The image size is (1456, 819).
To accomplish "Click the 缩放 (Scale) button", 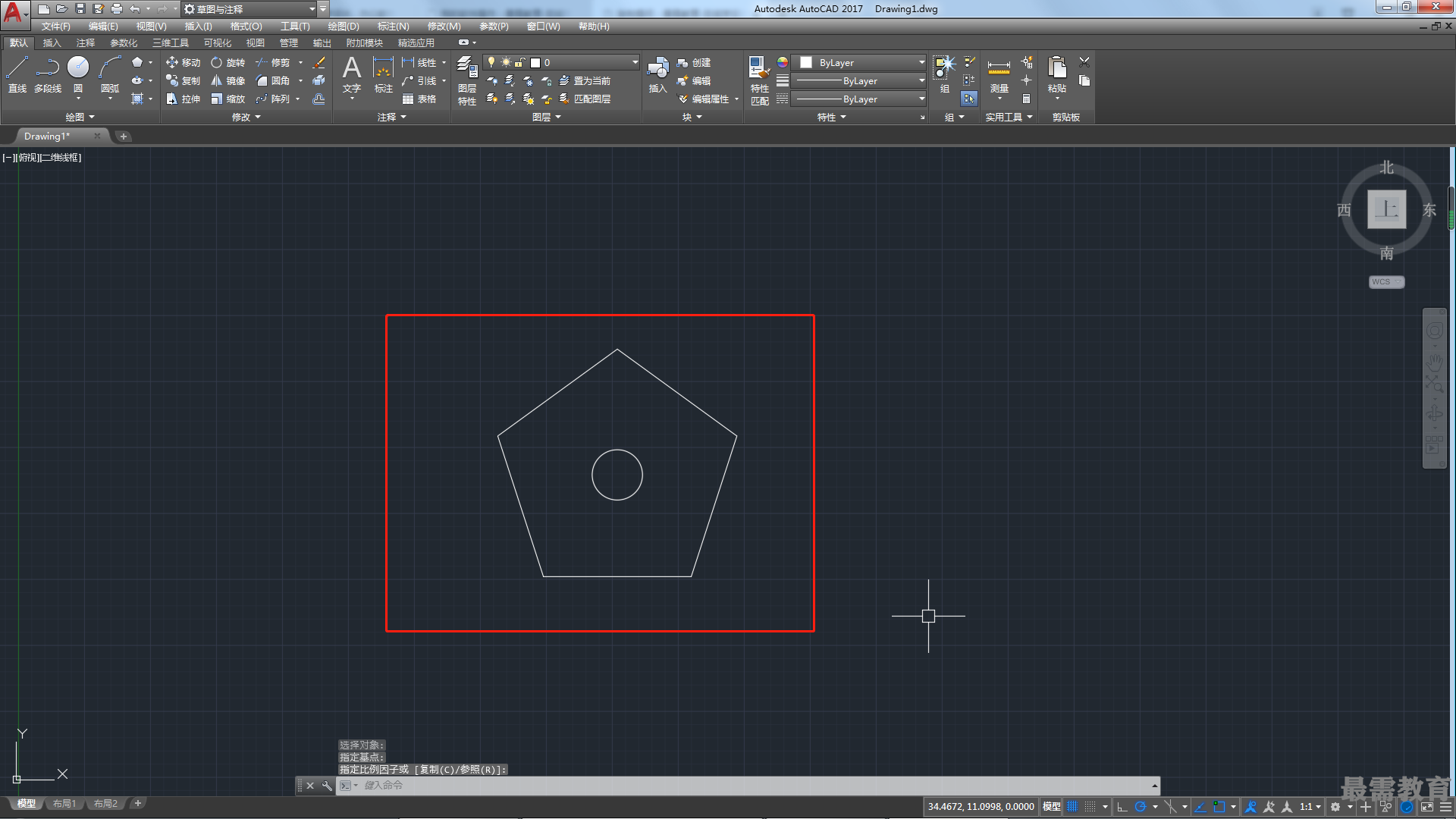I will click(228, 99).
